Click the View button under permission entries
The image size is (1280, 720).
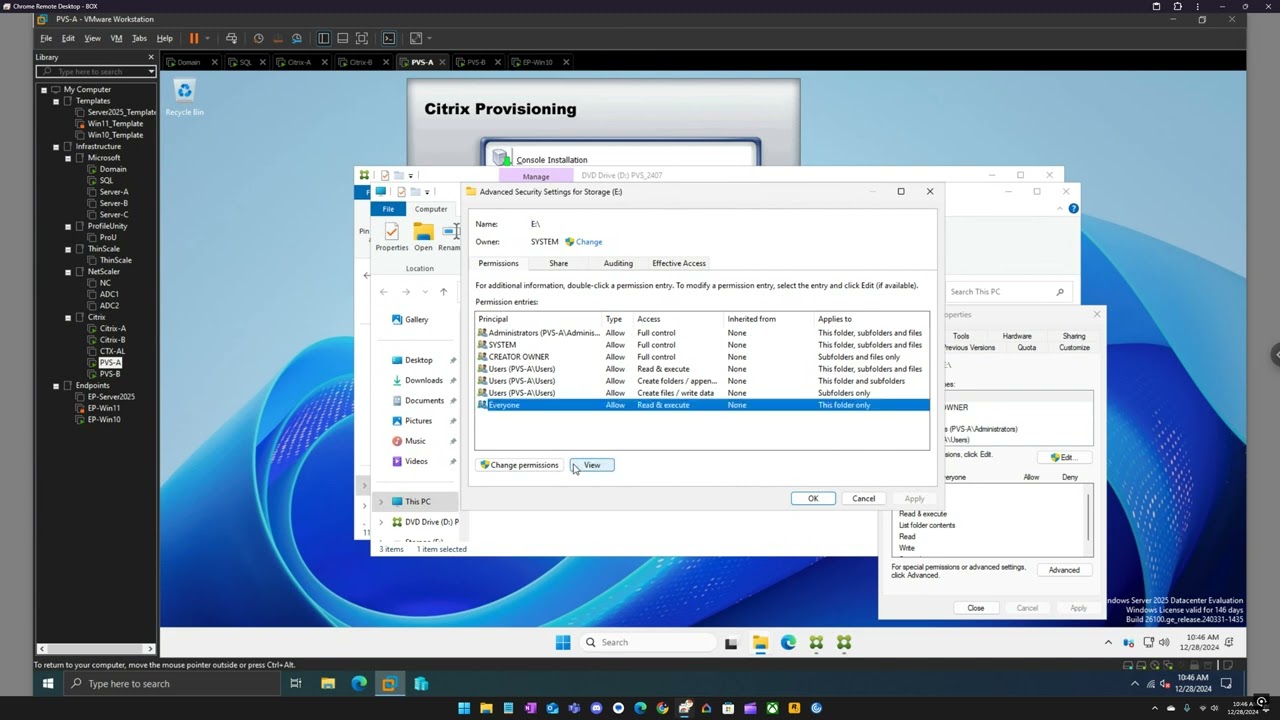592,465
